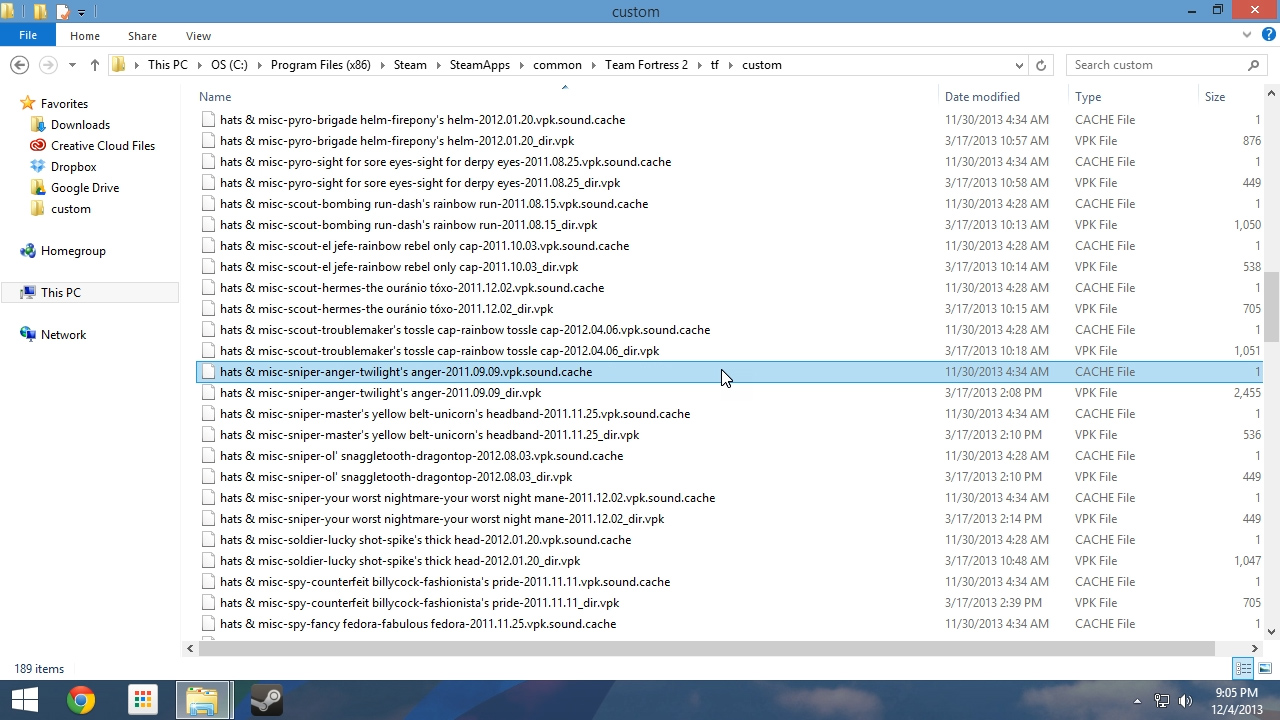Image resolution: width=1280 pixels, height=720 pixels.
Task: Show hidden icons in the system tray
Action: (1137, 701)
